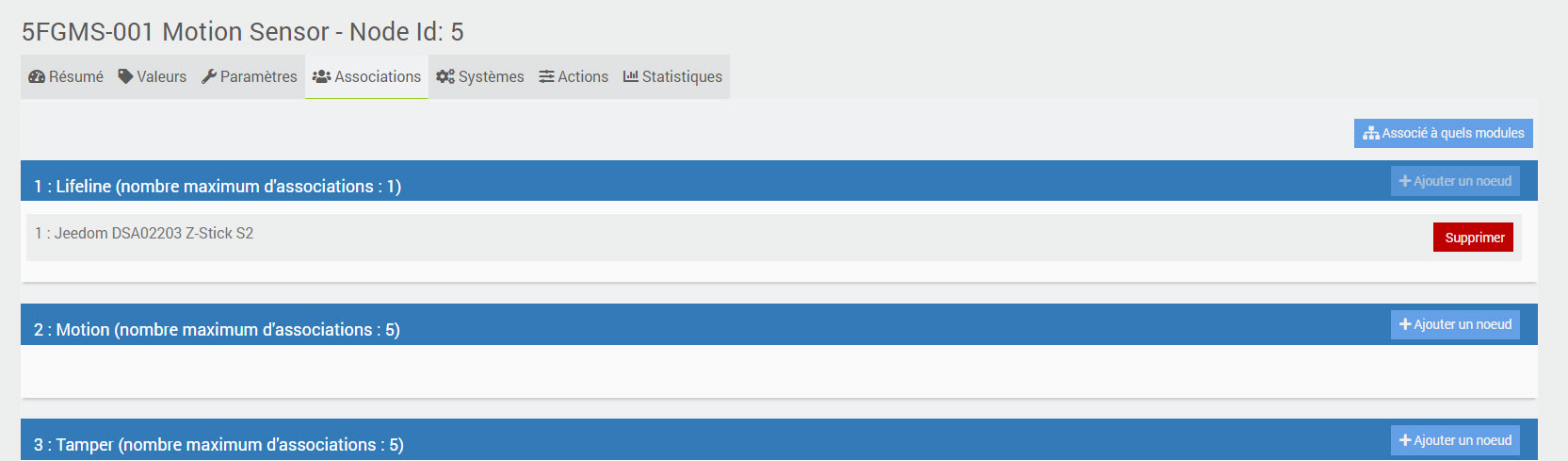
Task: Click the Motion group header title
Action: click(217, 330)
